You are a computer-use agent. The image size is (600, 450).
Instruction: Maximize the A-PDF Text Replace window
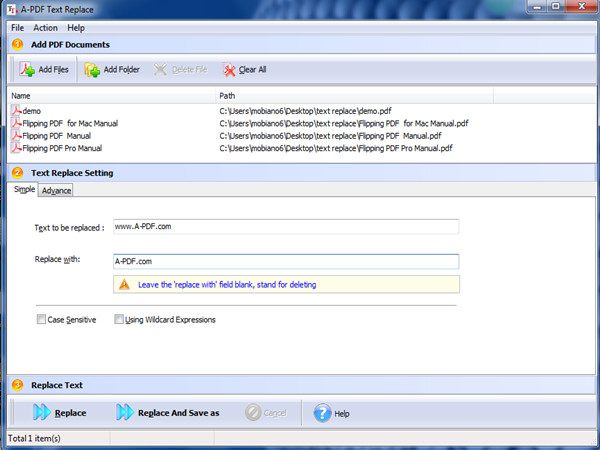(x=556, y=7)
